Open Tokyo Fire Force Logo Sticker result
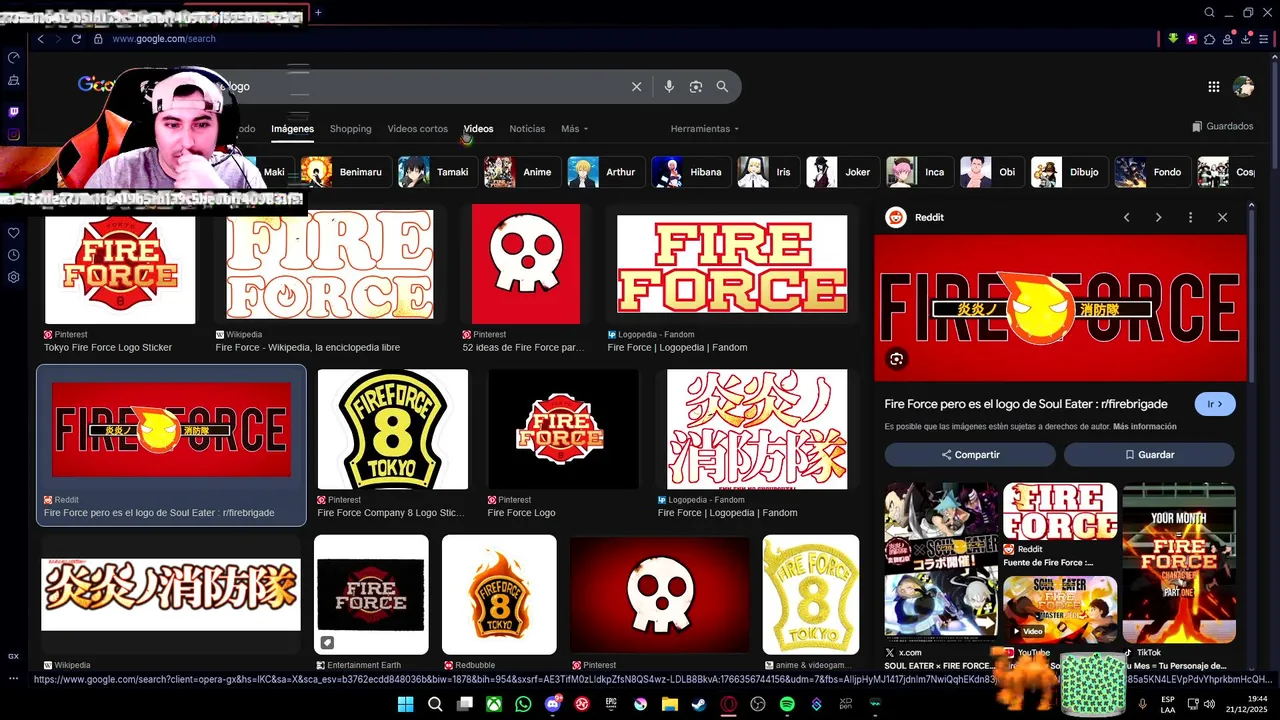The width and height of the screenshot is (1280, 720). 120,265
